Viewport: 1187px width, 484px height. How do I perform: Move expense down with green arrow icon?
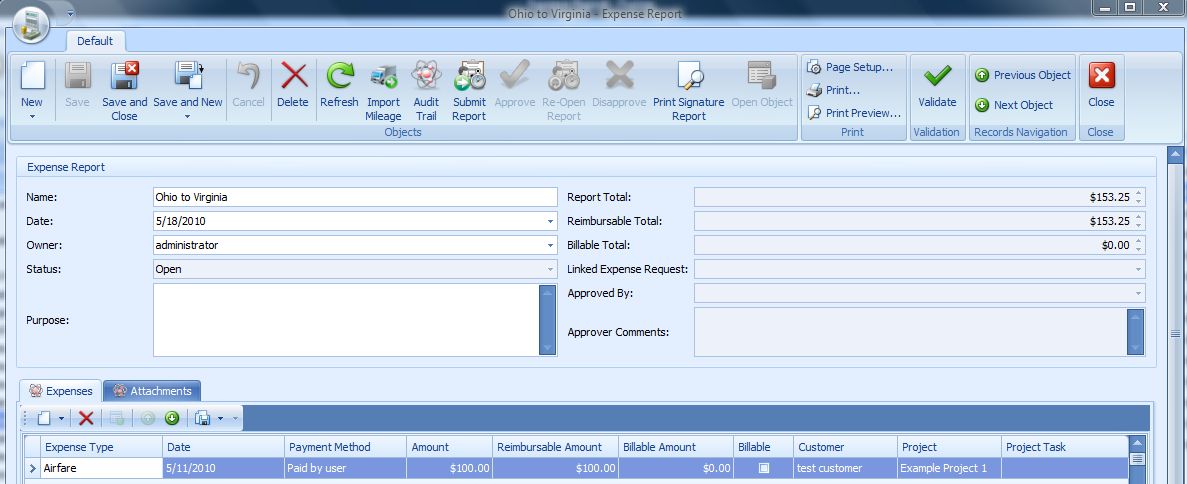pos(172,418)
